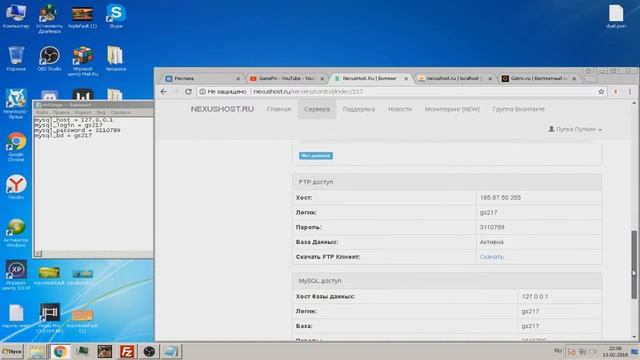Select the Игровой центр 101XP desktop shortcut
640x360 pixels.
pos(16,275)
